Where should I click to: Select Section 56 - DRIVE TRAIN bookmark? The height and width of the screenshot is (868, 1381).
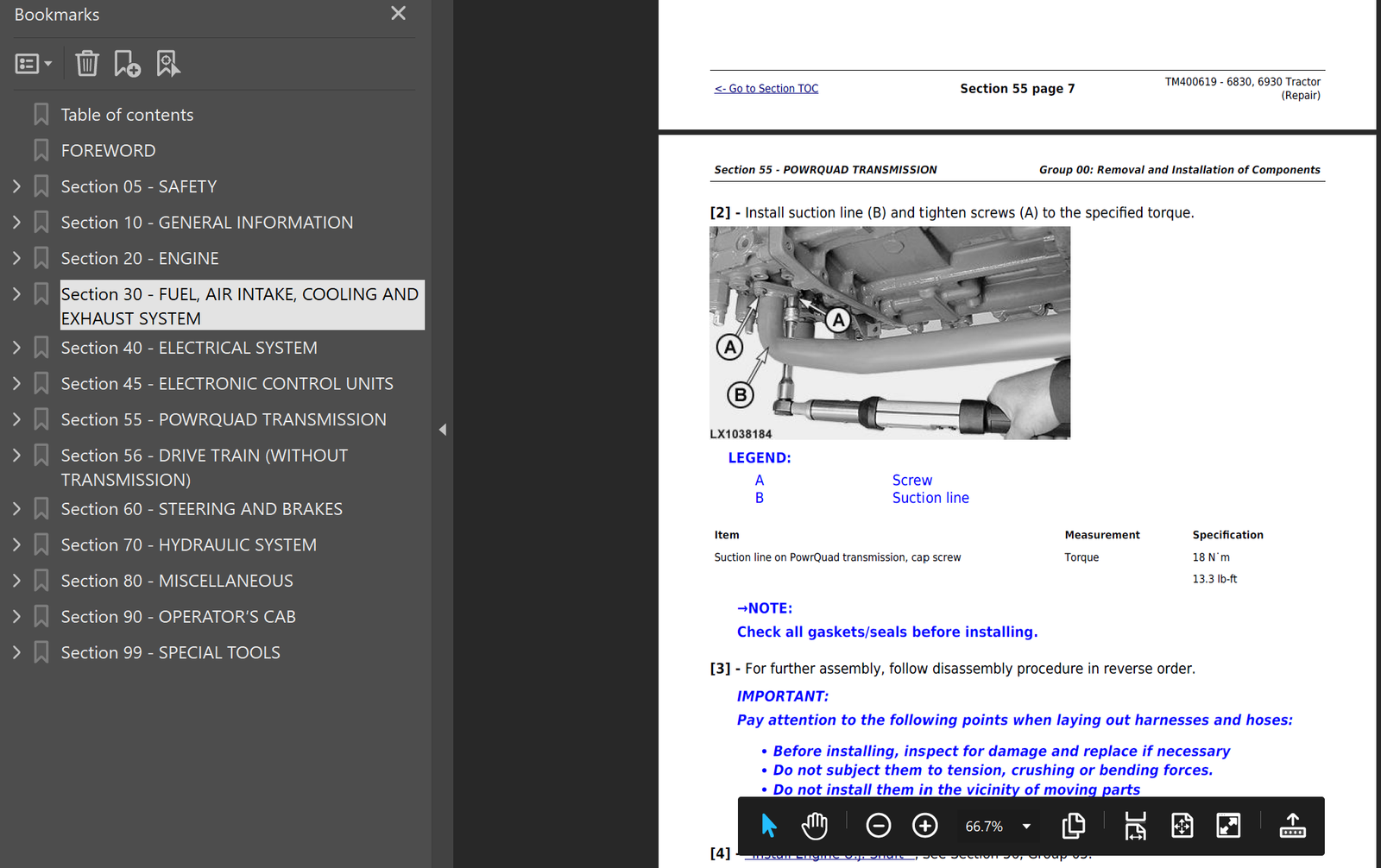pos(205,468)
